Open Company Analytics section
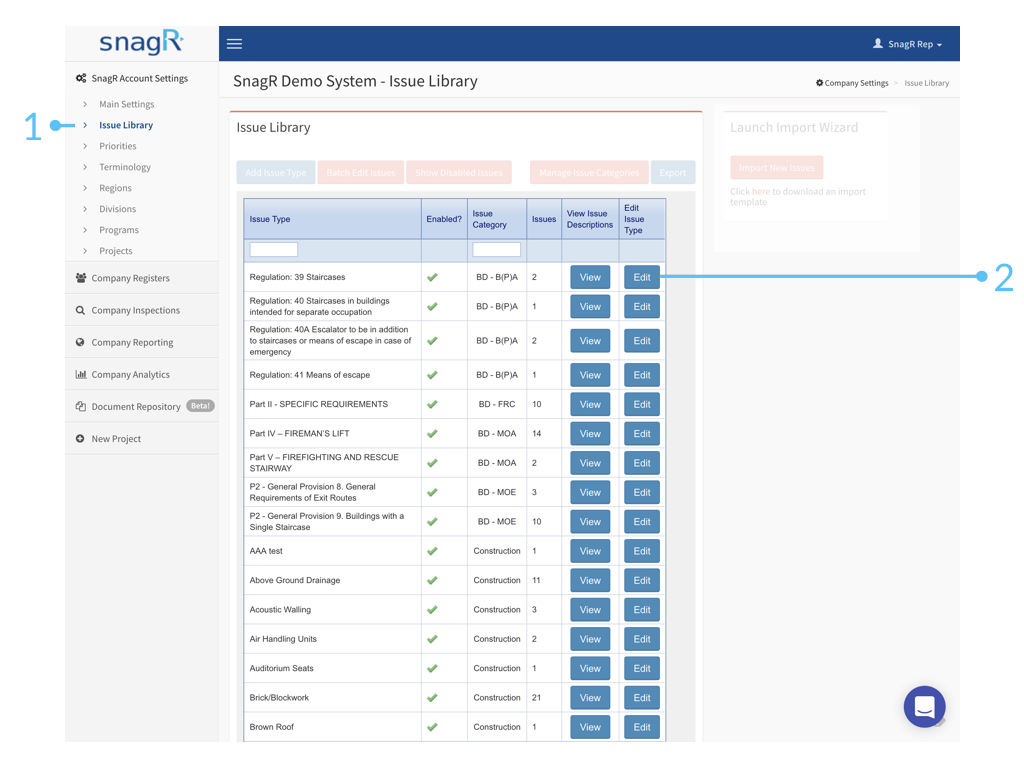Viewport: 1024px width, 768px height. pyautogui.click(x=131, y=374)
